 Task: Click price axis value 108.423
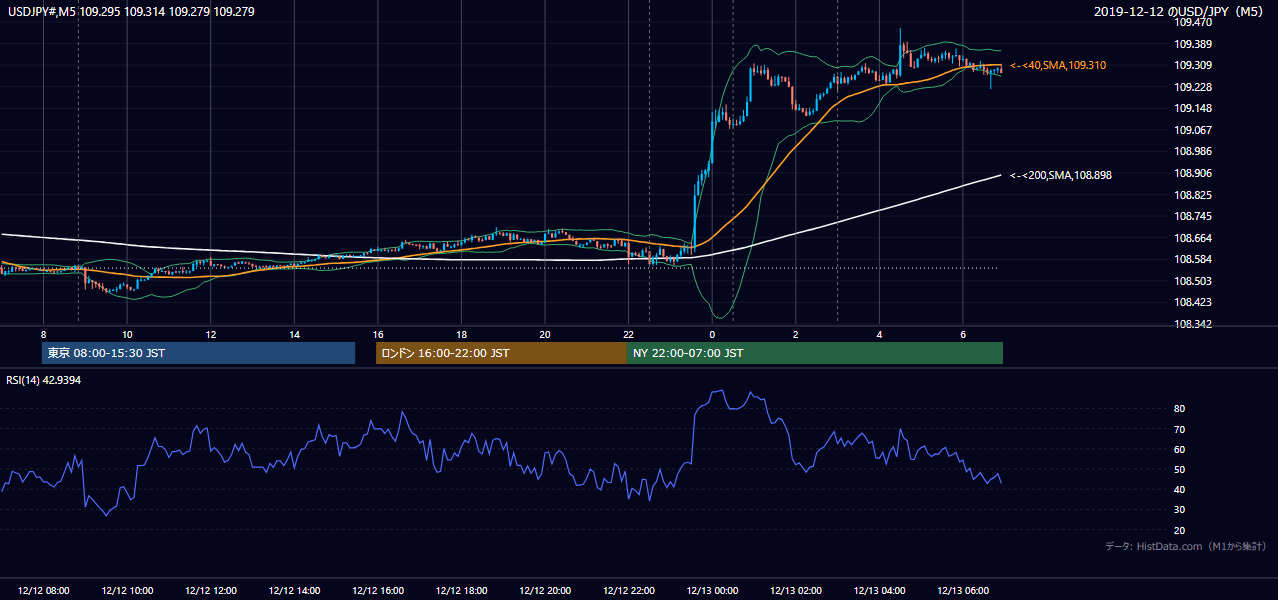[x=1193, y=302]
